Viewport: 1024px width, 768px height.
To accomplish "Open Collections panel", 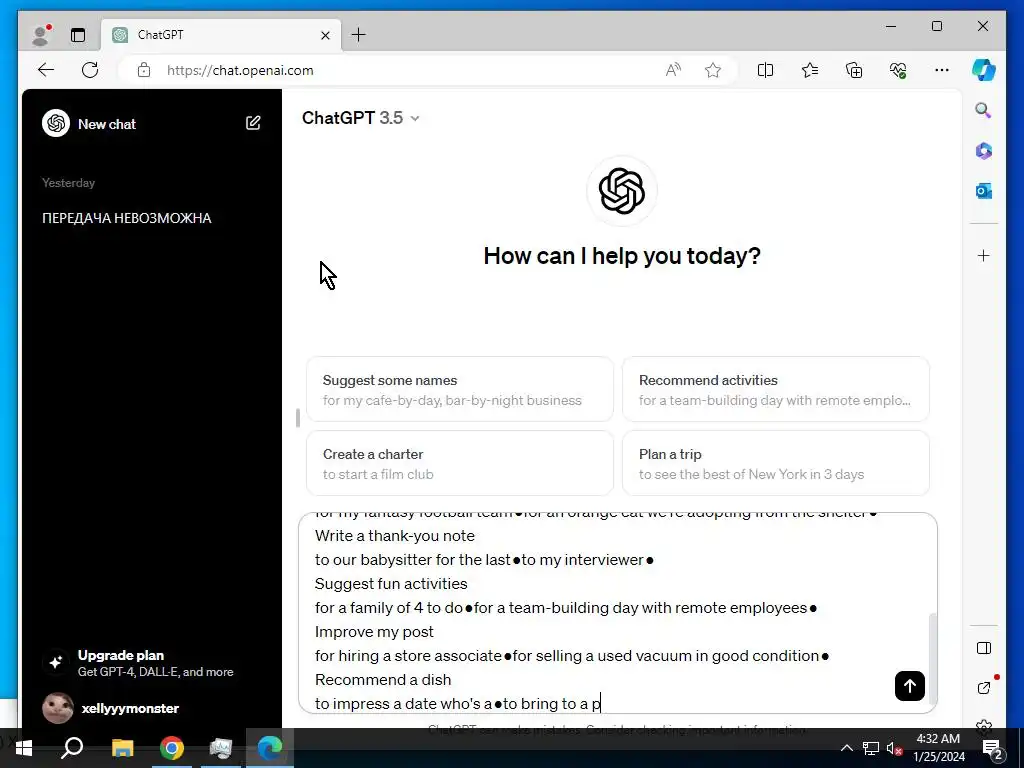I will [854, 70].
